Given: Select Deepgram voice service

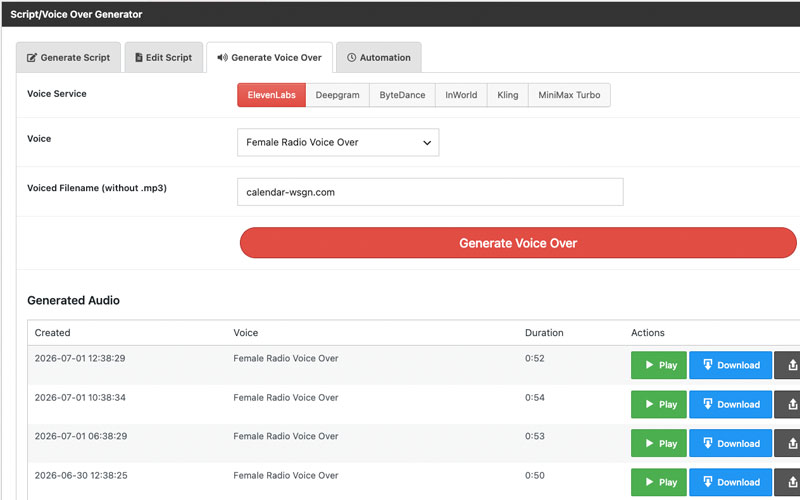Looking at the screenshot, I should click(x=337, y=95).
